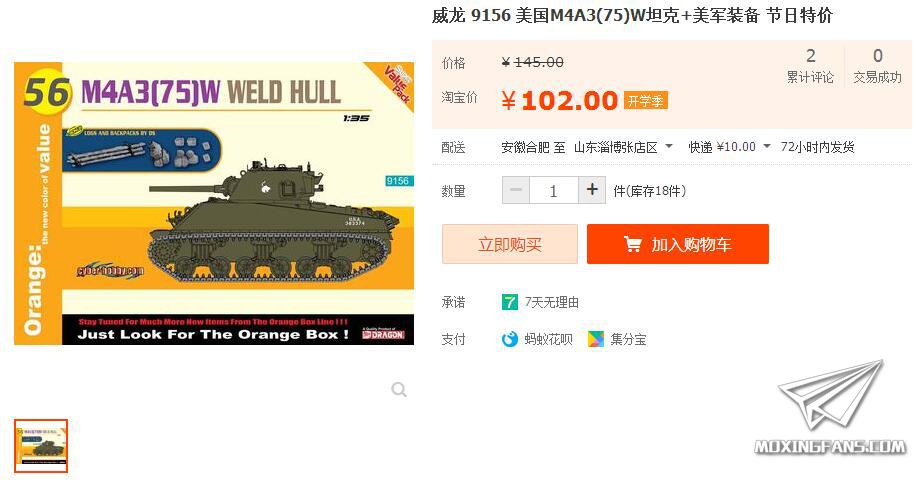Click the green 7-day return promise icon
The height and width of the screenshot is (482, 916).
point(509,302)
